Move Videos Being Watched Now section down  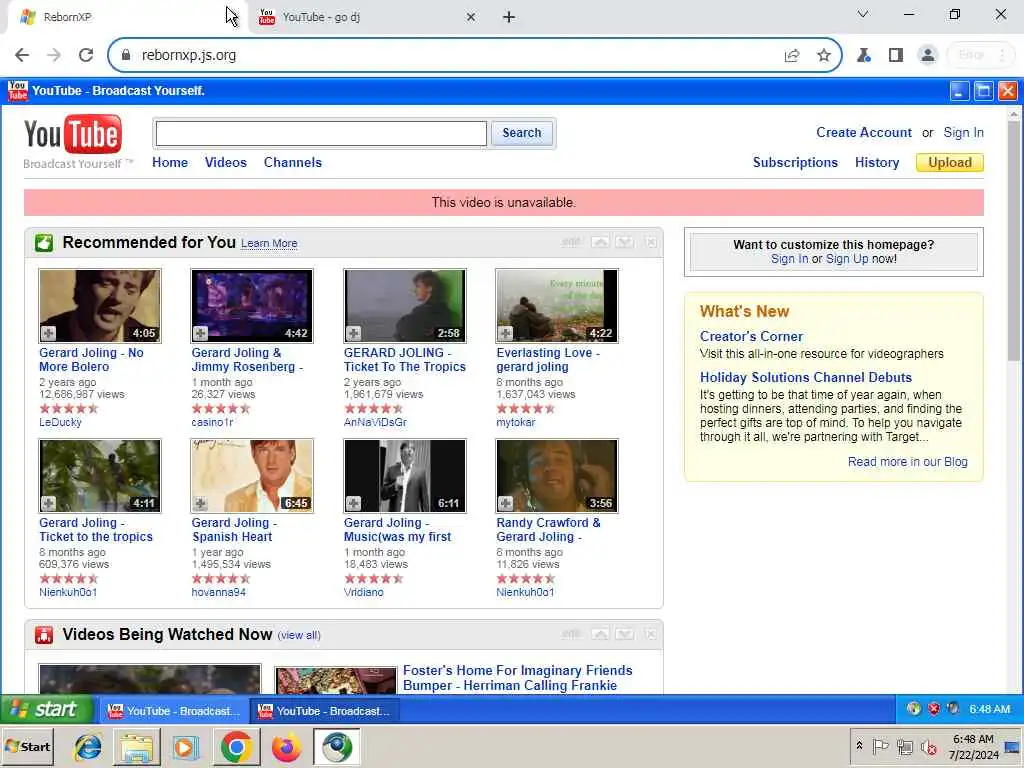(624, 634)
